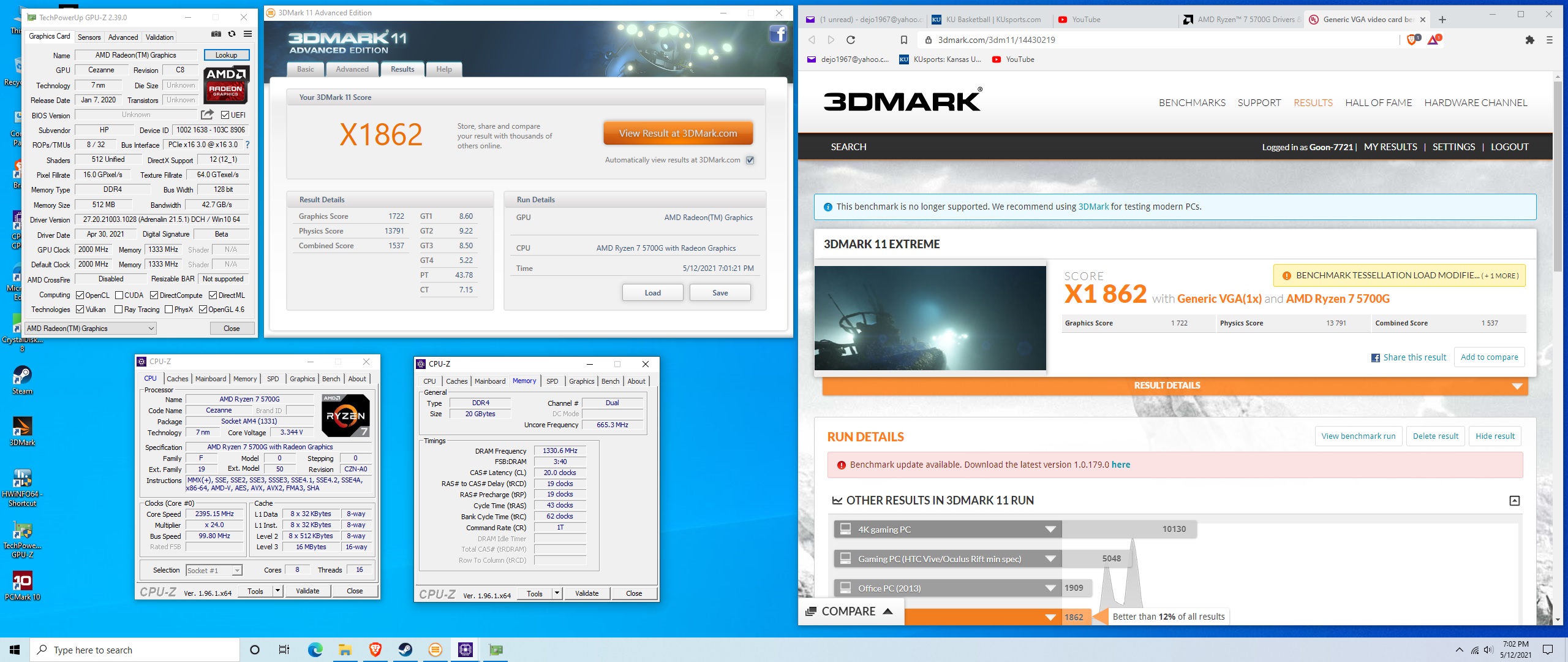Click the bookmark icon in address bar
The image size is (1568, 662).
(x=903, y=40)
